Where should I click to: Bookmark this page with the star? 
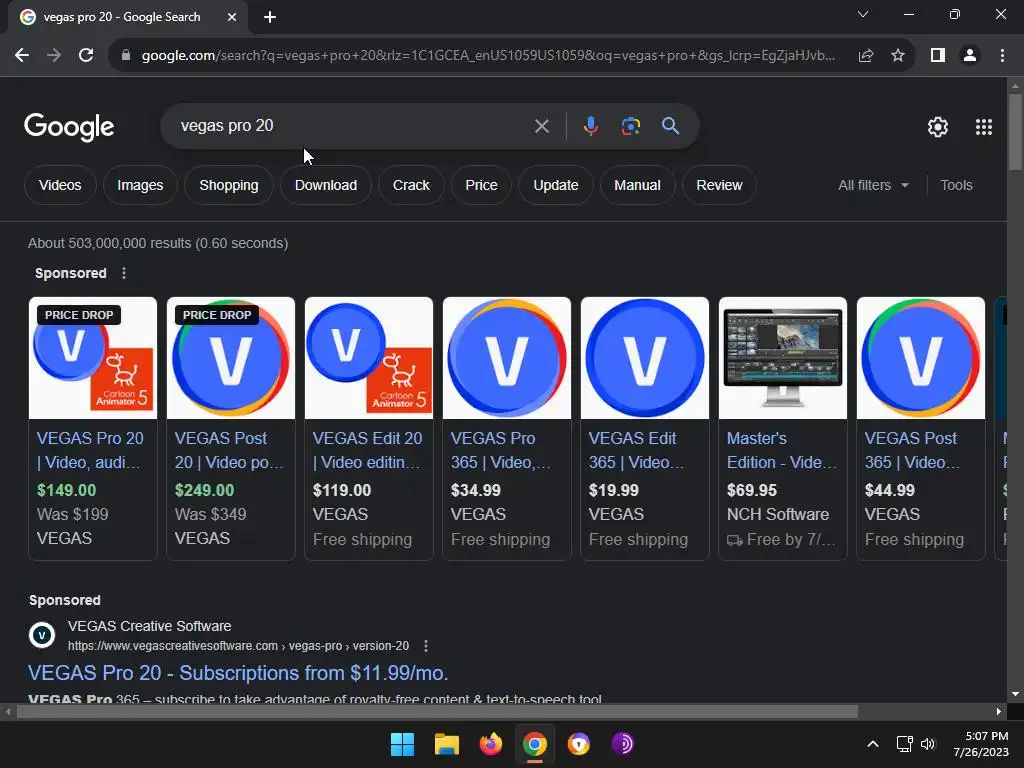[898, 56]
